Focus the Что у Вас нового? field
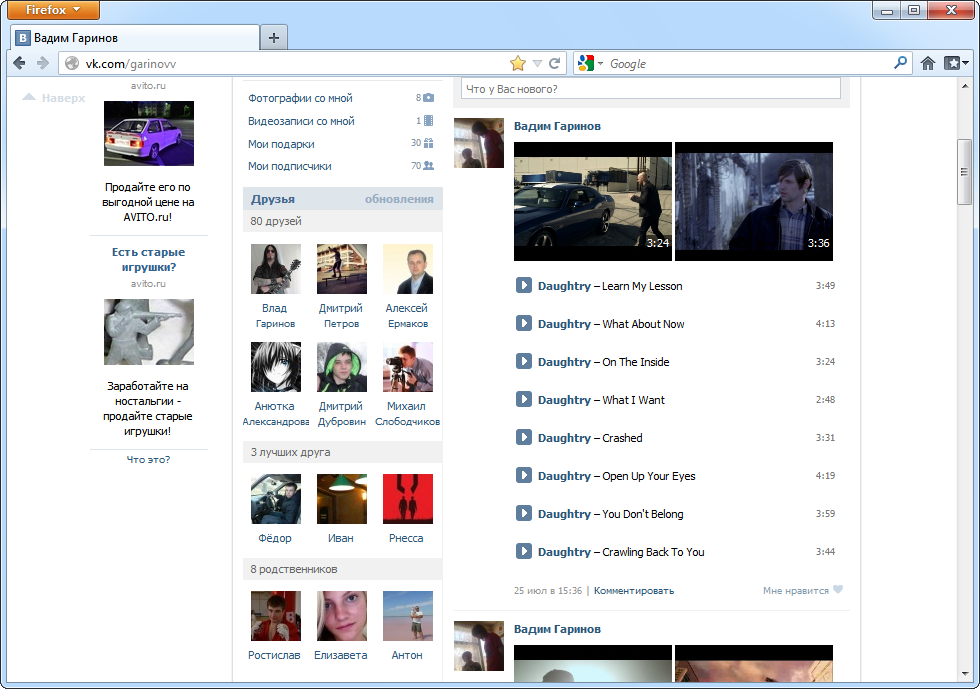 pos(651,89)
